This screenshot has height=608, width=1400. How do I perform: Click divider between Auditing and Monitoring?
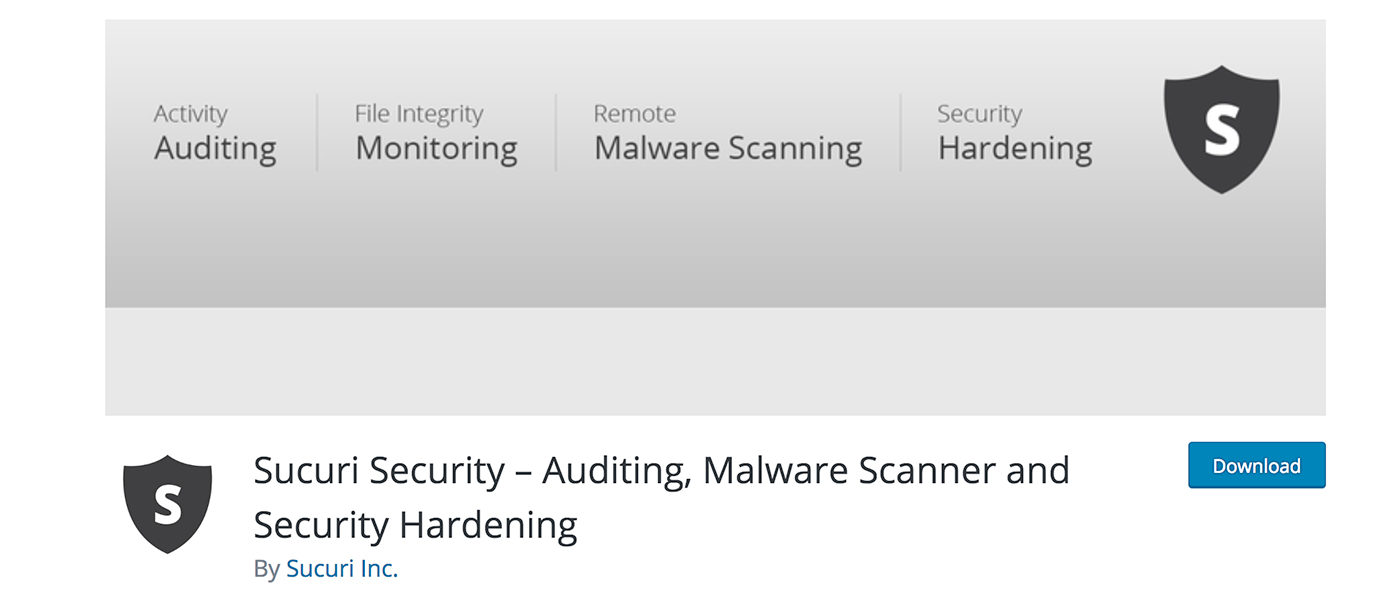317,133
